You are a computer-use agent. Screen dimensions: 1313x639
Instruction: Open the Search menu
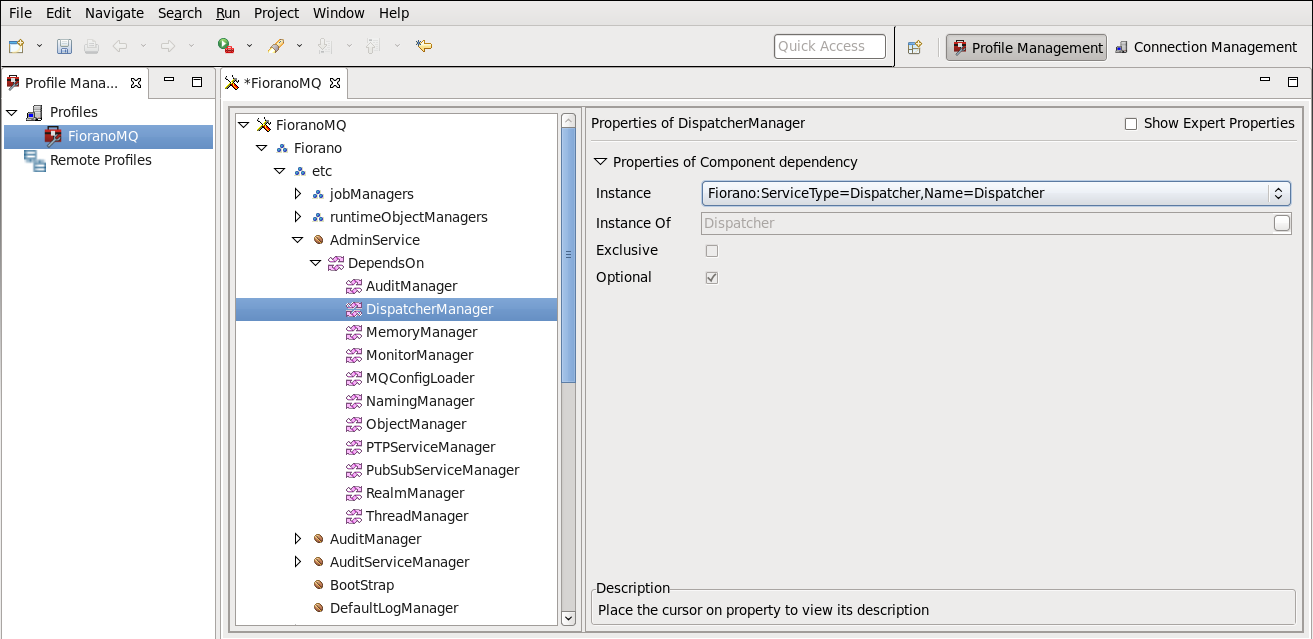pos(180,13)
